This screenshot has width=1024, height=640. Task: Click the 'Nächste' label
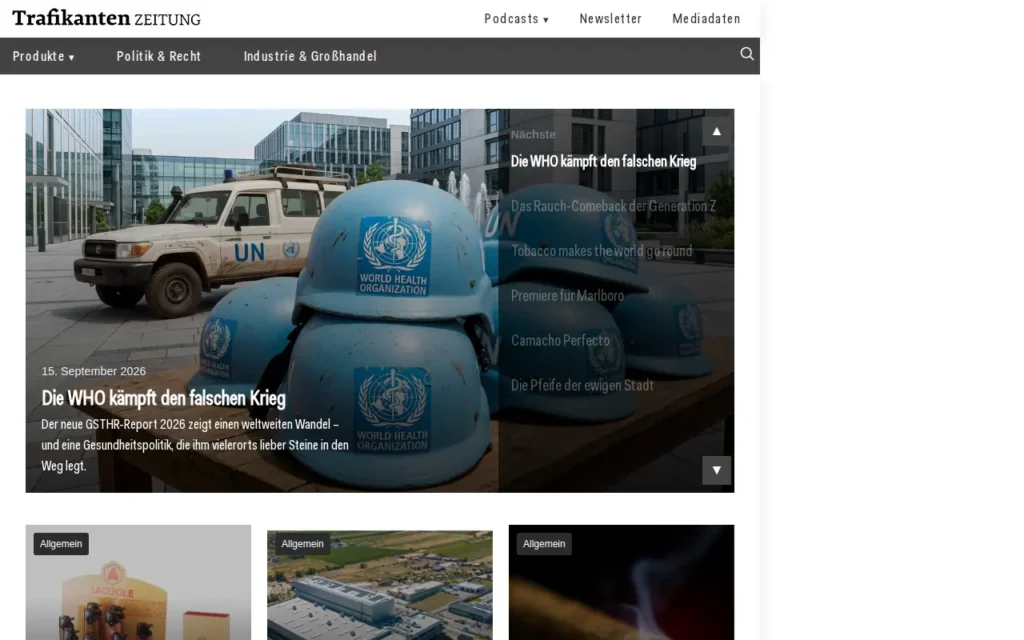[x=533, y=135]
